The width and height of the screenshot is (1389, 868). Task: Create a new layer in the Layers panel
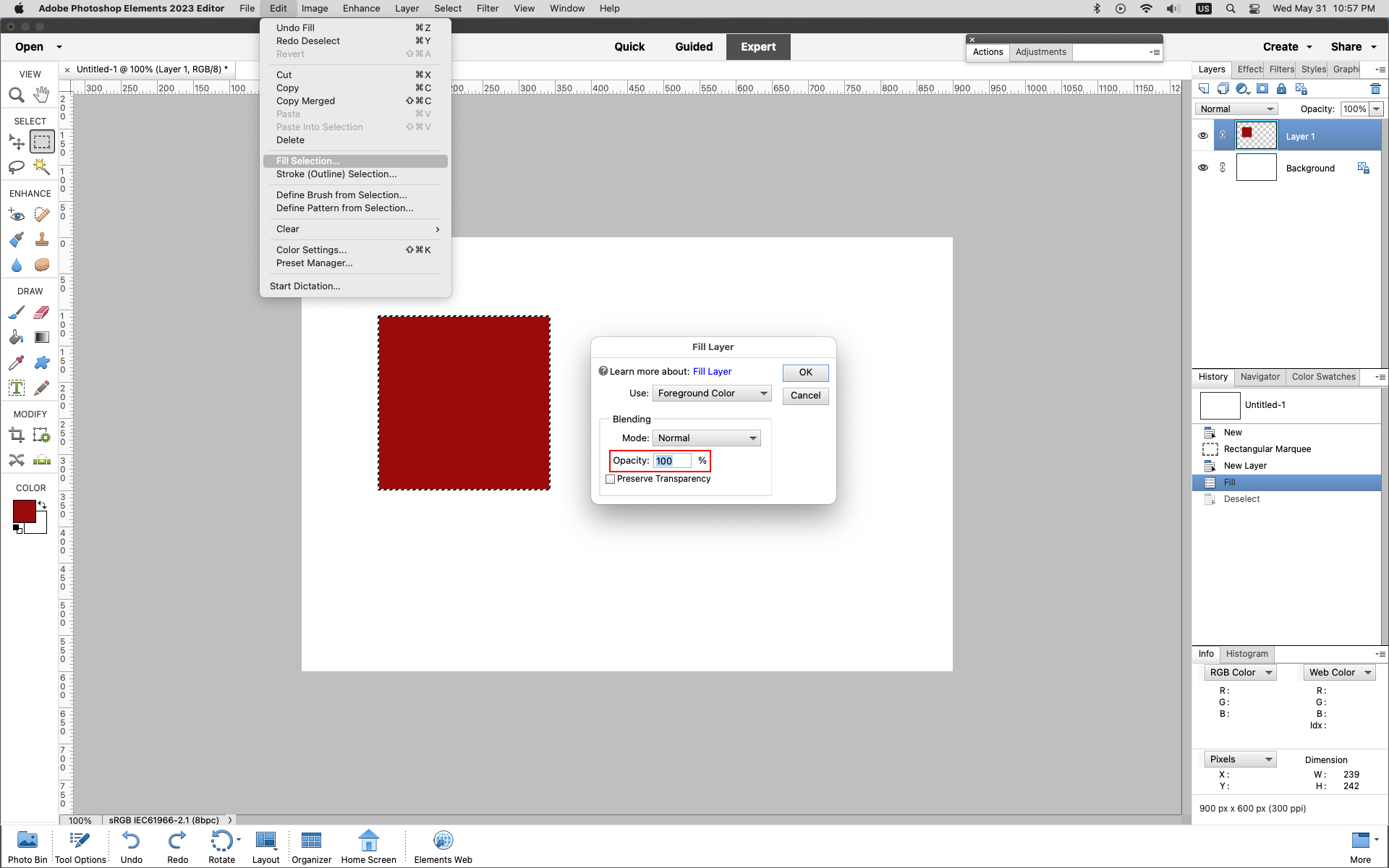pyautogui.click(x=1204, y=88)
